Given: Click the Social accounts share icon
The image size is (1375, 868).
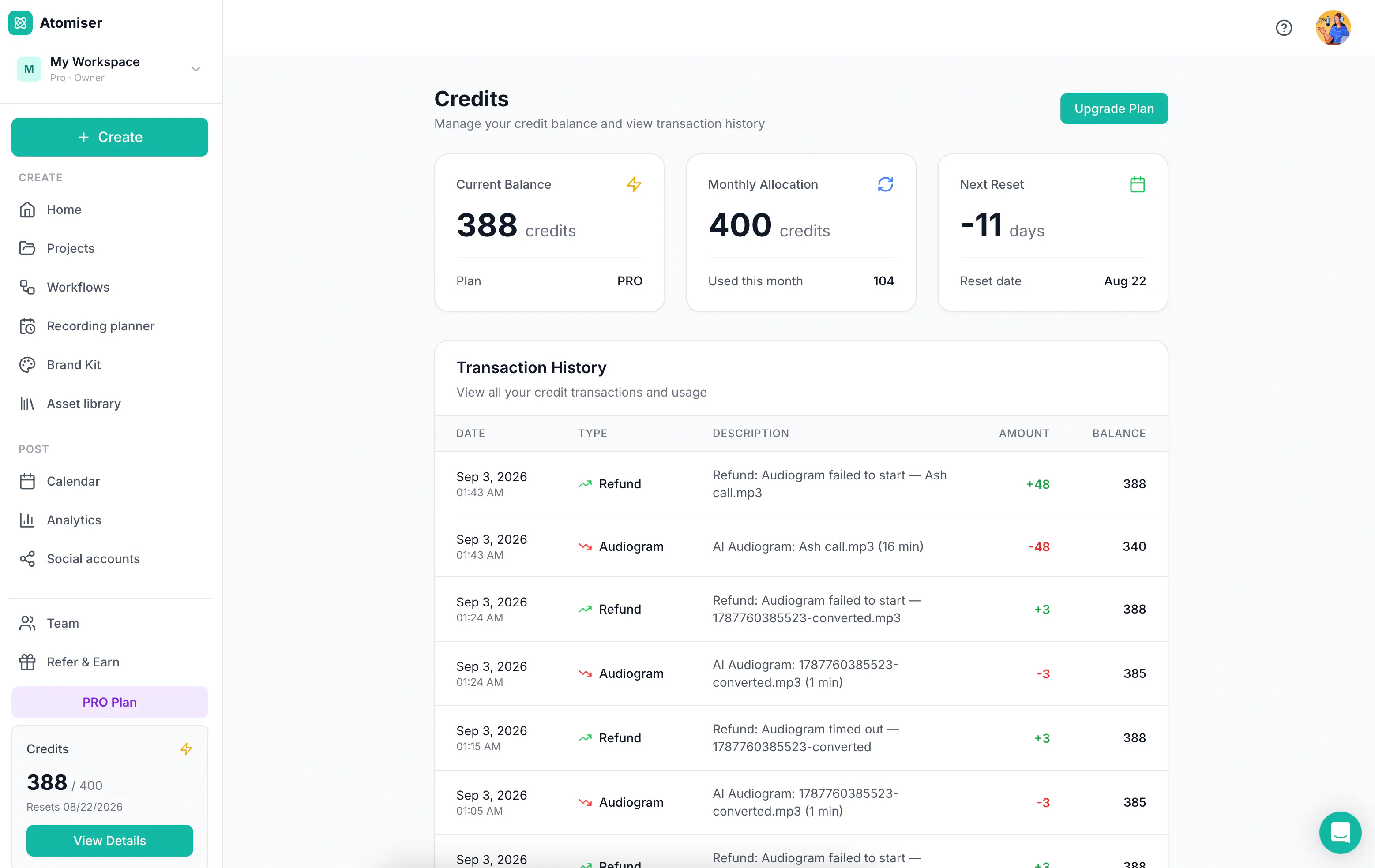Looking at the screenshot, I should pos(27,559).
